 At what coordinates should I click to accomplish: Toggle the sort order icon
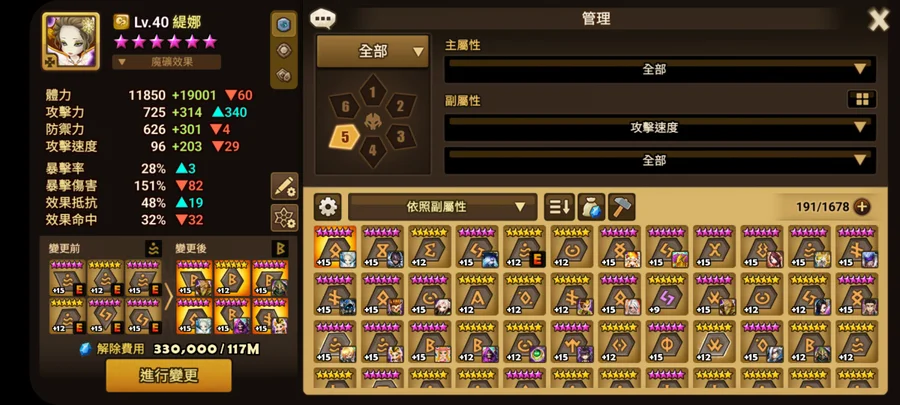coord(559,207)
